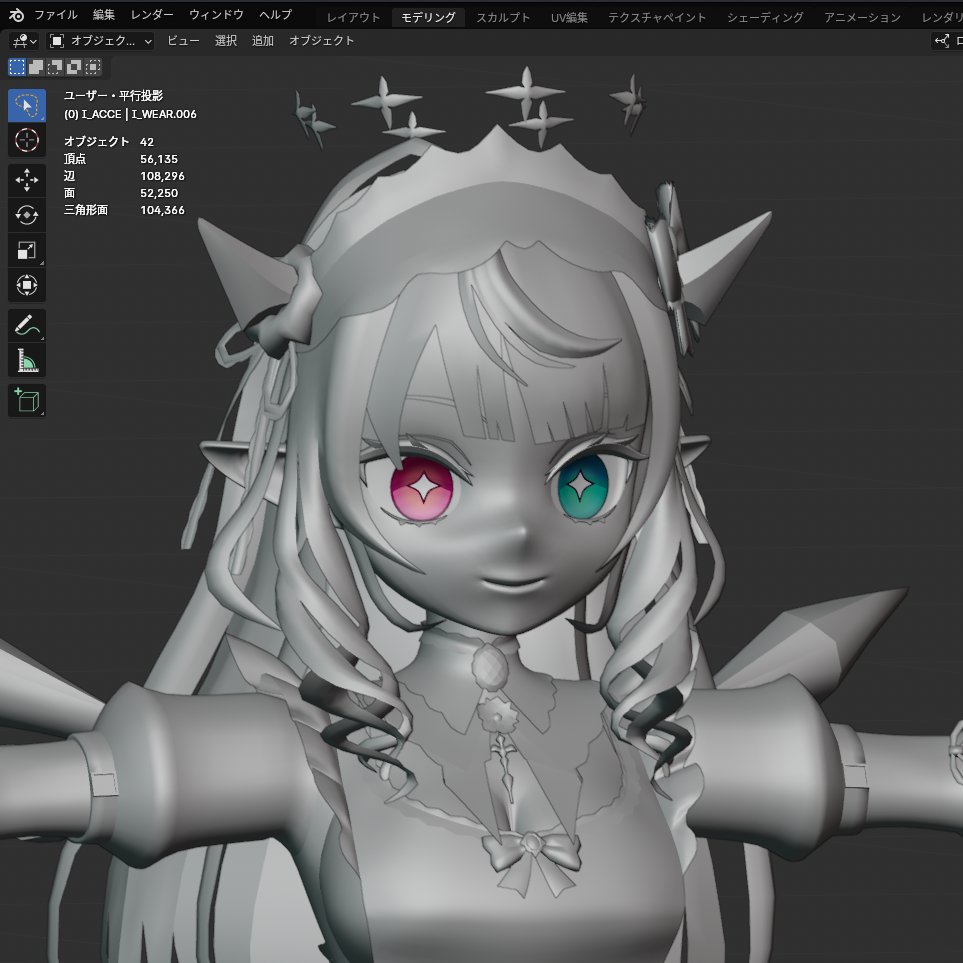Open the 選択 menu in viewport header
The height and width of the screenshot is (963, 963).
226,41
